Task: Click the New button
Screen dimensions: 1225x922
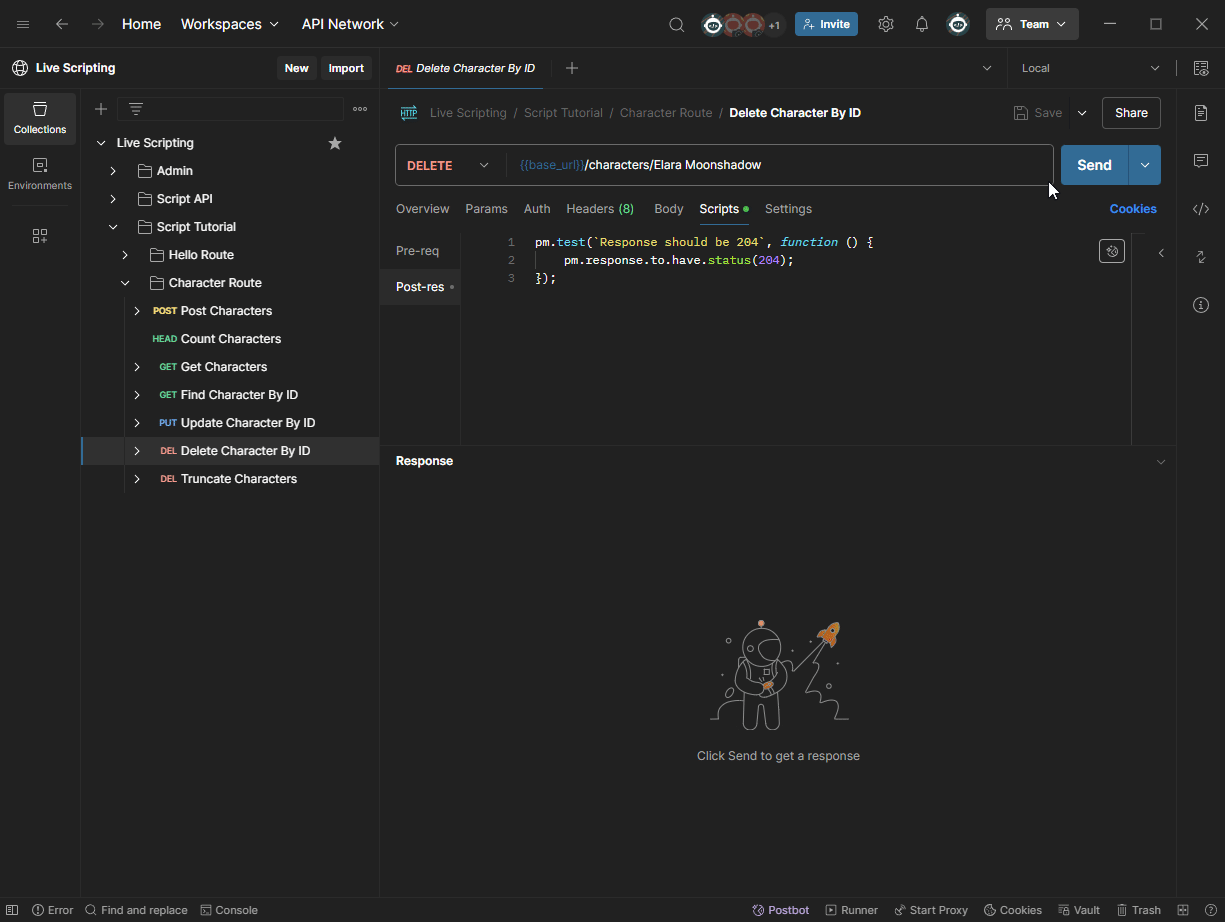Action: 297,68
